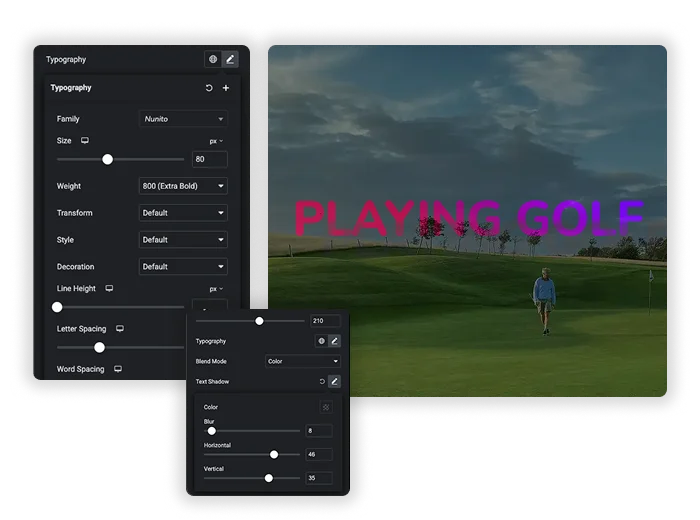This screenshot has height=520, width=700.
Task: Toggle the small popup Typography pencil button
Action: pyautogui.click(x=334, y=341)
